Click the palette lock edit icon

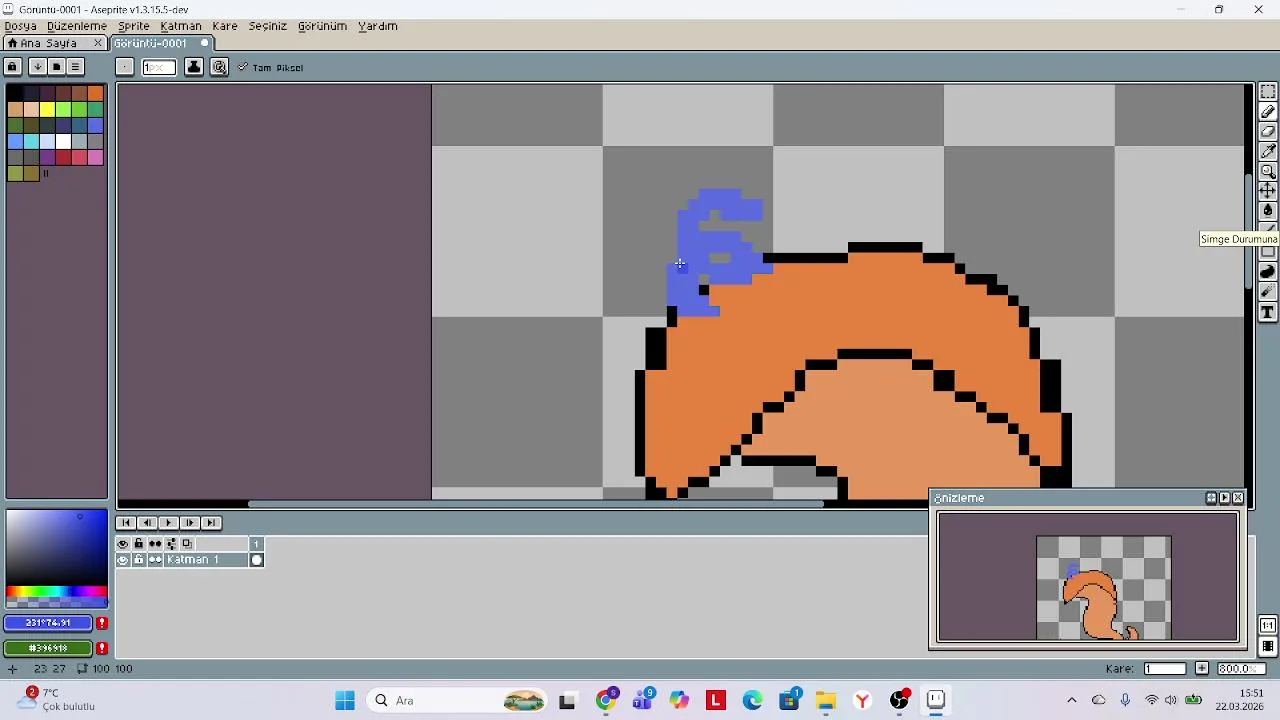pyautogui.click(x=13, y=67)
